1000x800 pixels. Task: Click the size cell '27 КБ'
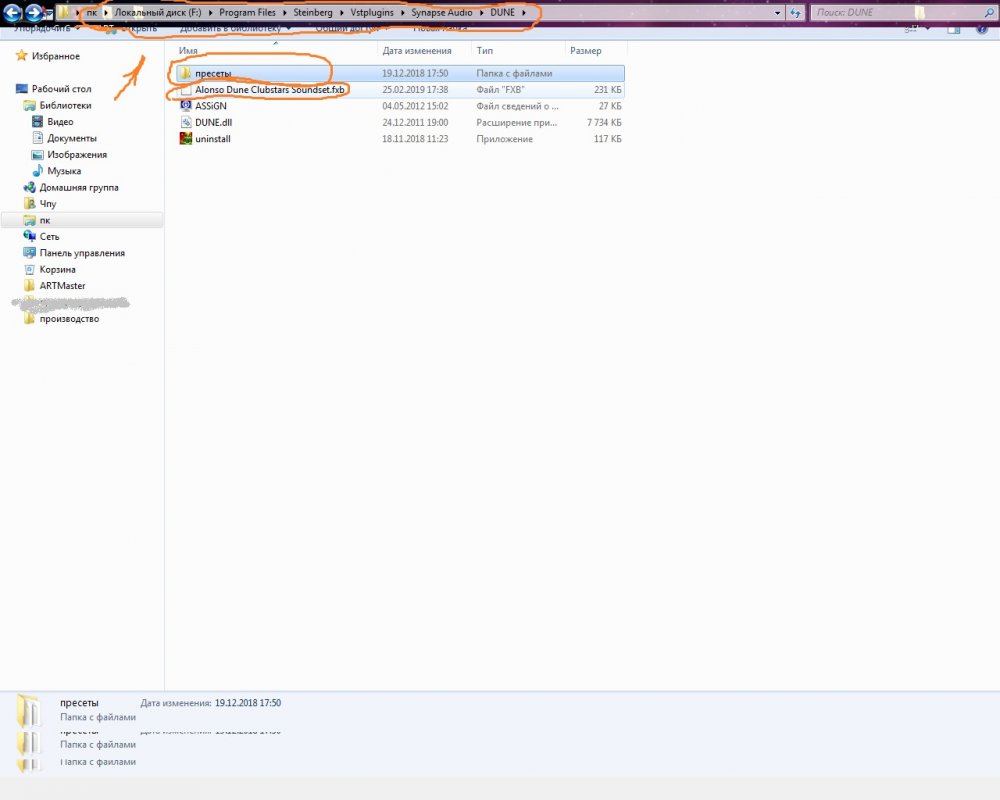point(610,106)
